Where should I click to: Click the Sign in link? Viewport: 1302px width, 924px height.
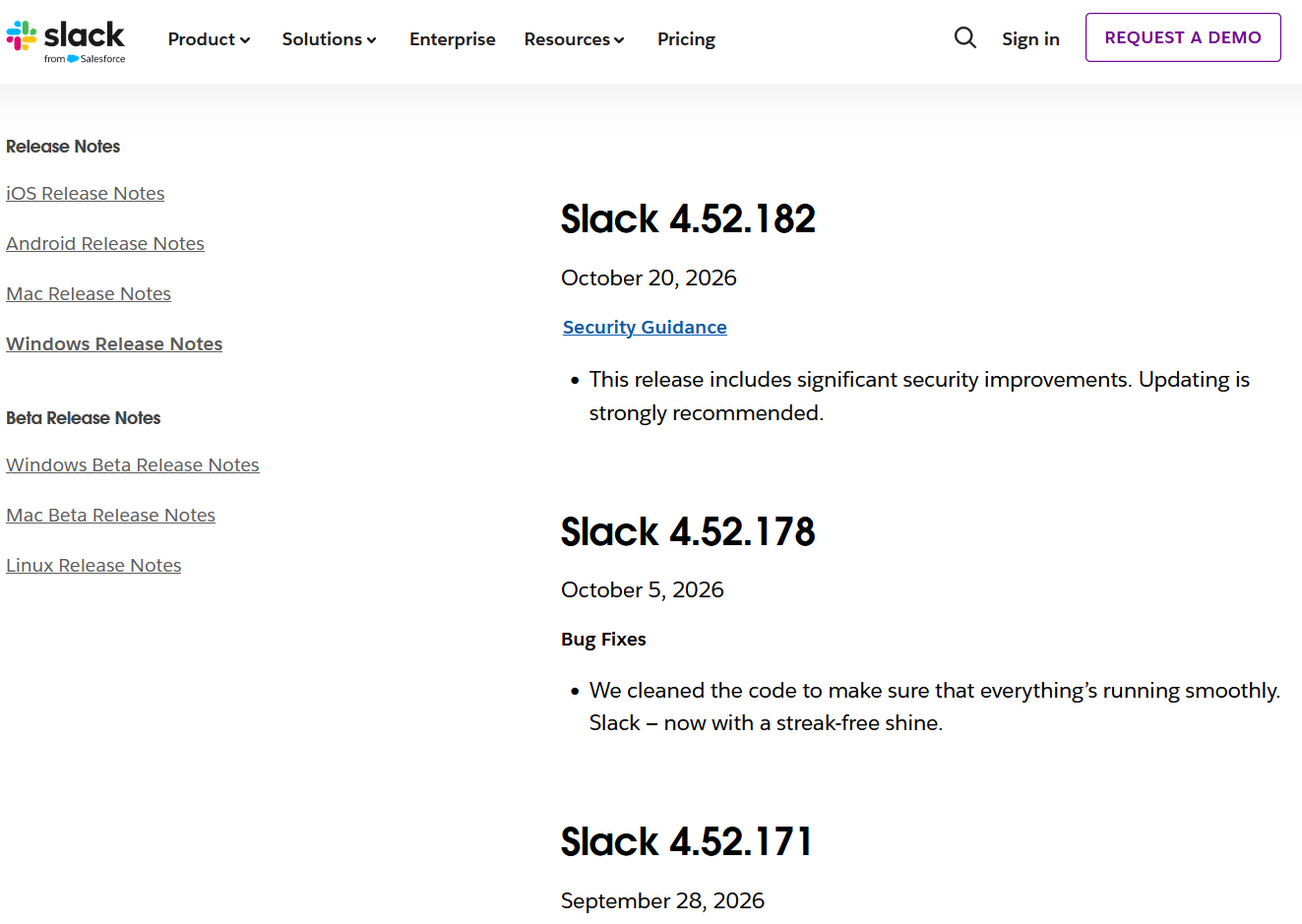[1030, 39]
